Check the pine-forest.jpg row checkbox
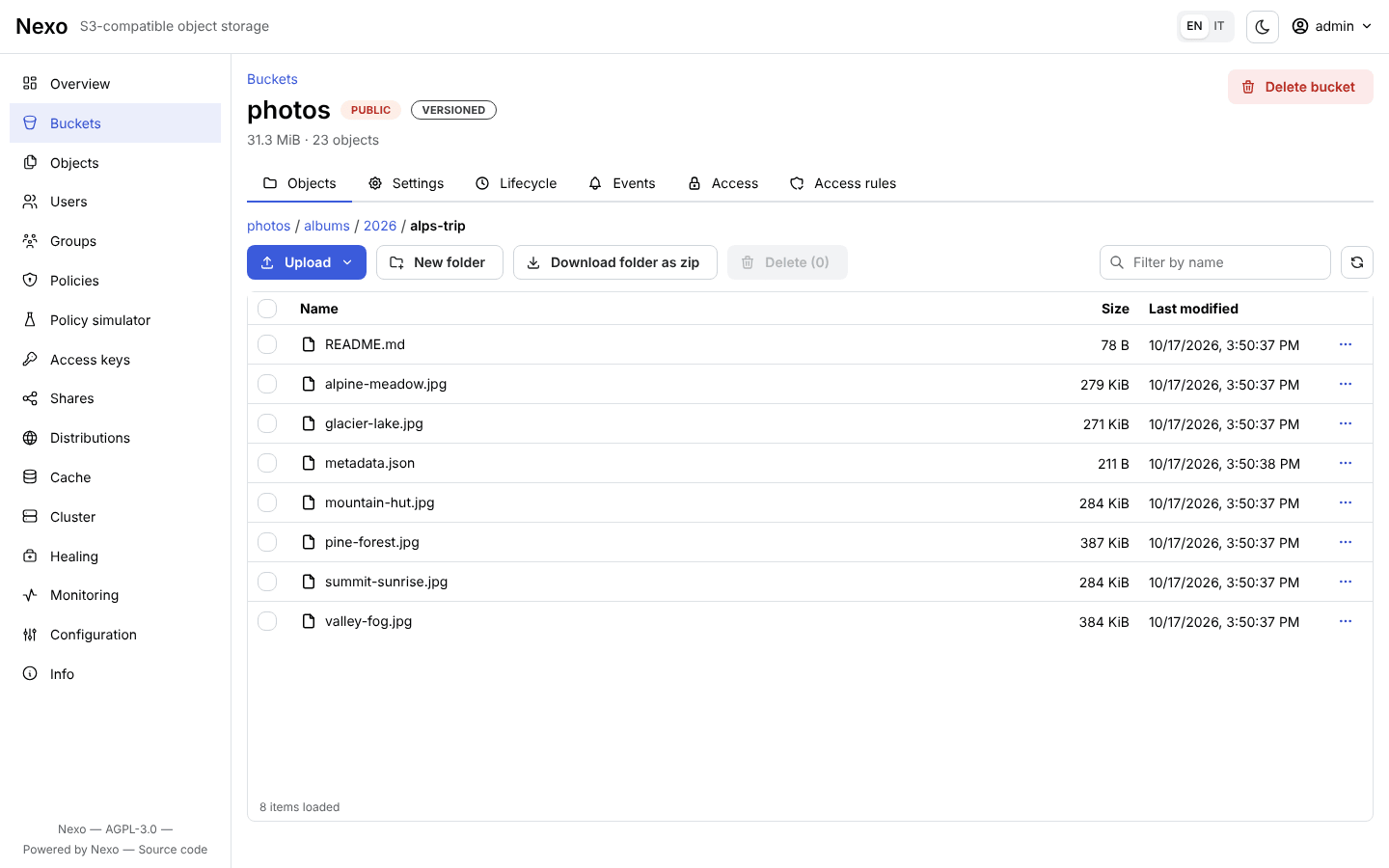The height and width of the screenshot is (868, 1389). click(x=267, y=542)
